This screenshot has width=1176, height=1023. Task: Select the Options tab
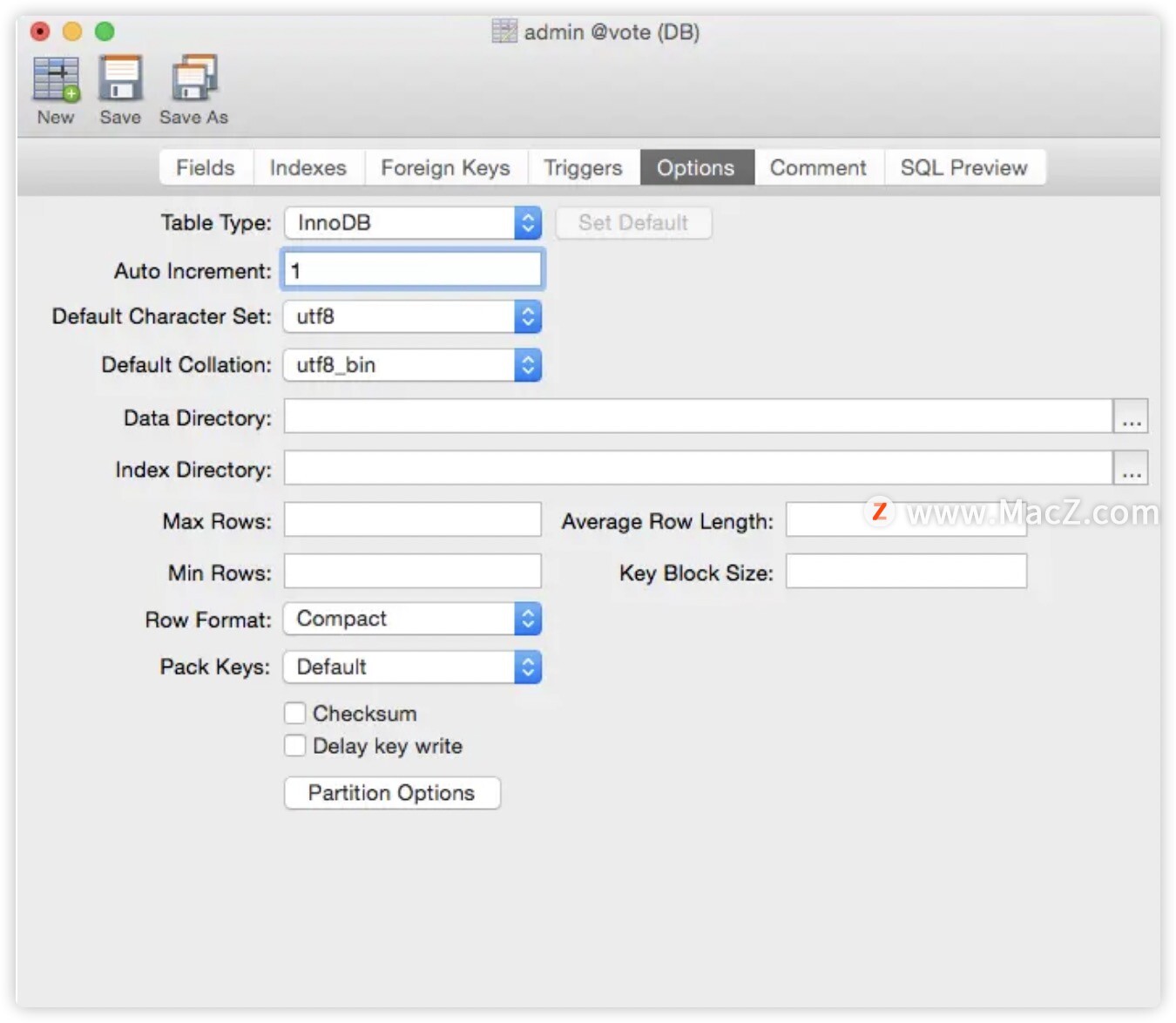[x=696, y=167]
